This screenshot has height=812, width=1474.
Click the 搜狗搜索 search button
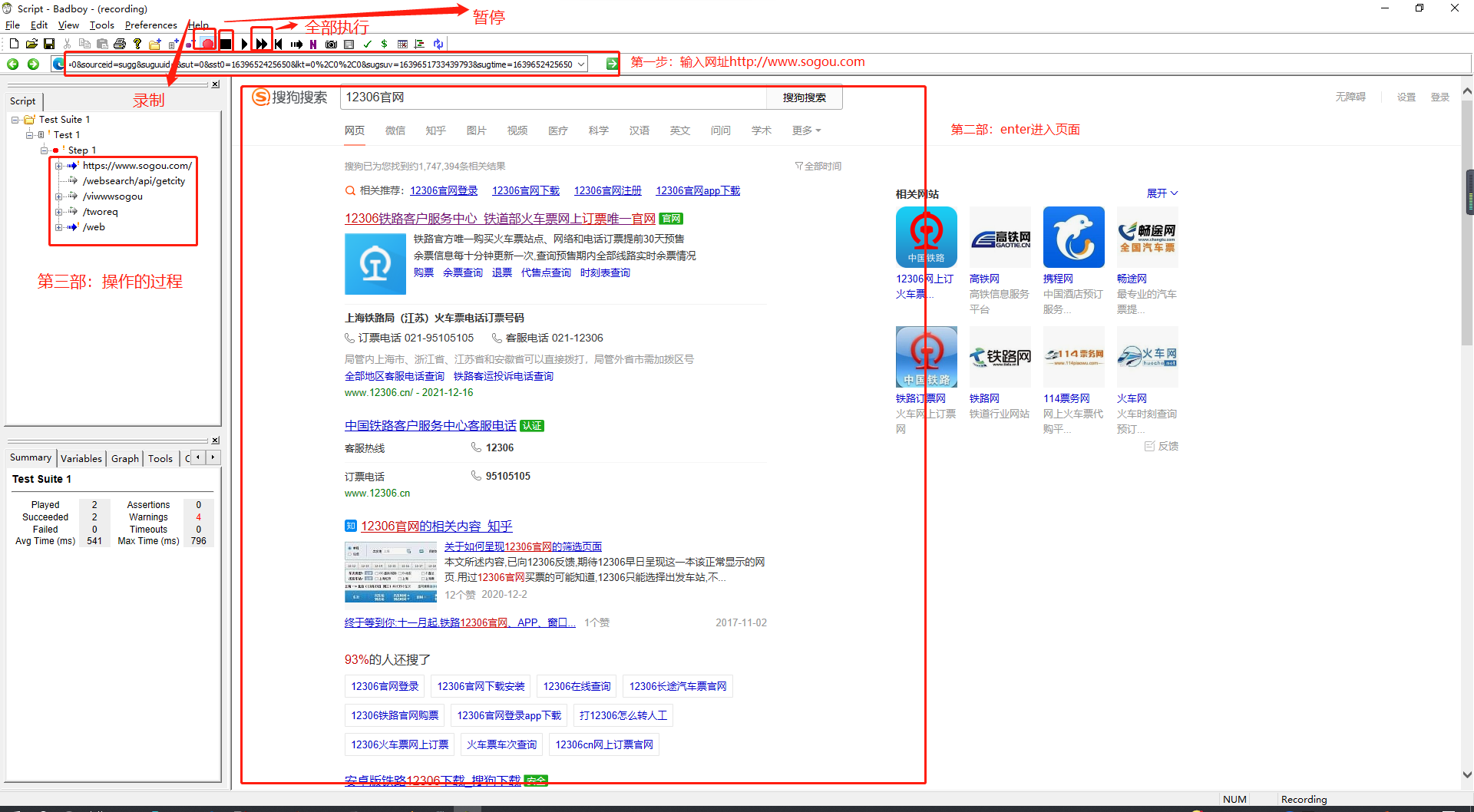805,97
